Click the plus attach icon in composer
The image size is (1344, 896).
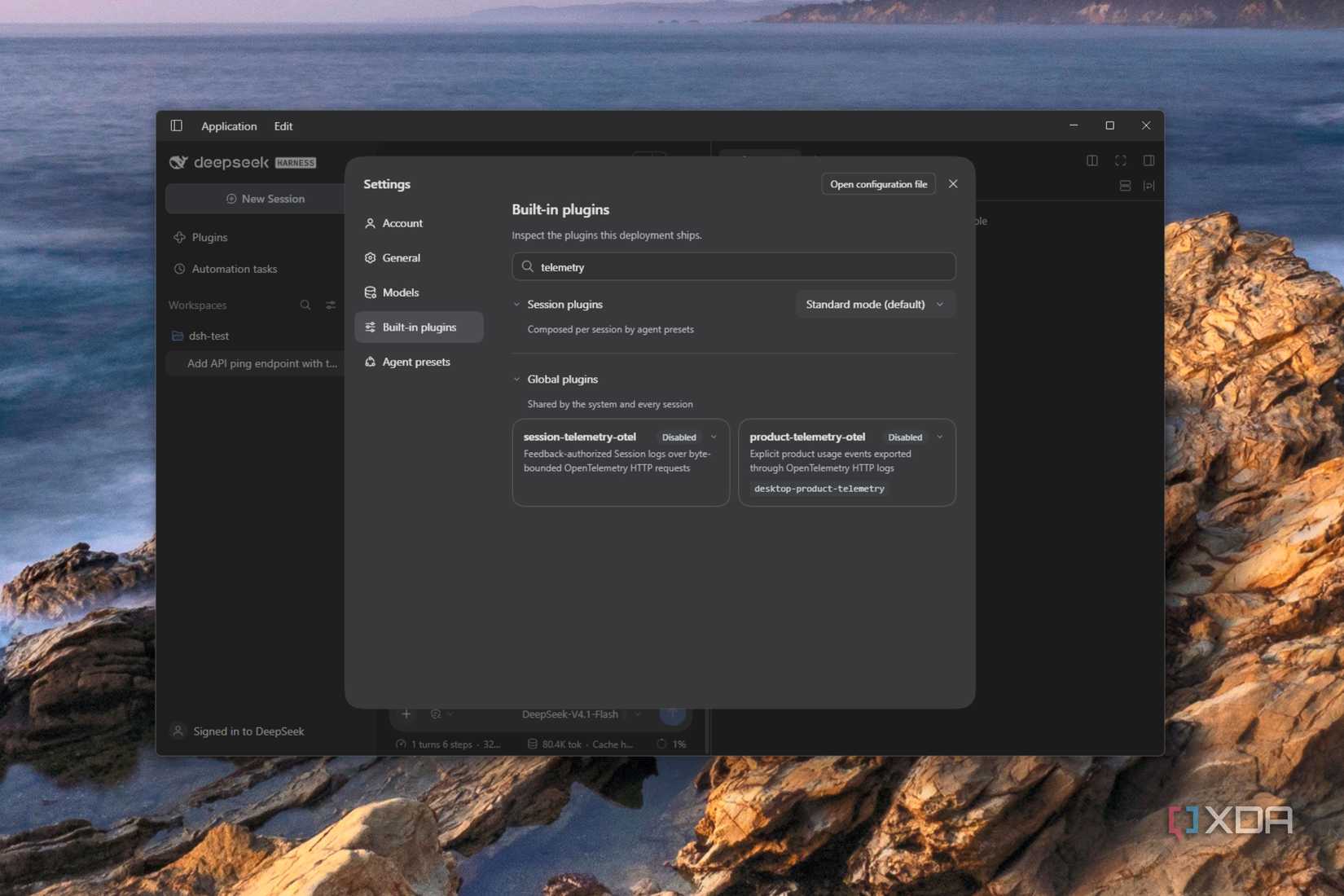coord(406,714)
